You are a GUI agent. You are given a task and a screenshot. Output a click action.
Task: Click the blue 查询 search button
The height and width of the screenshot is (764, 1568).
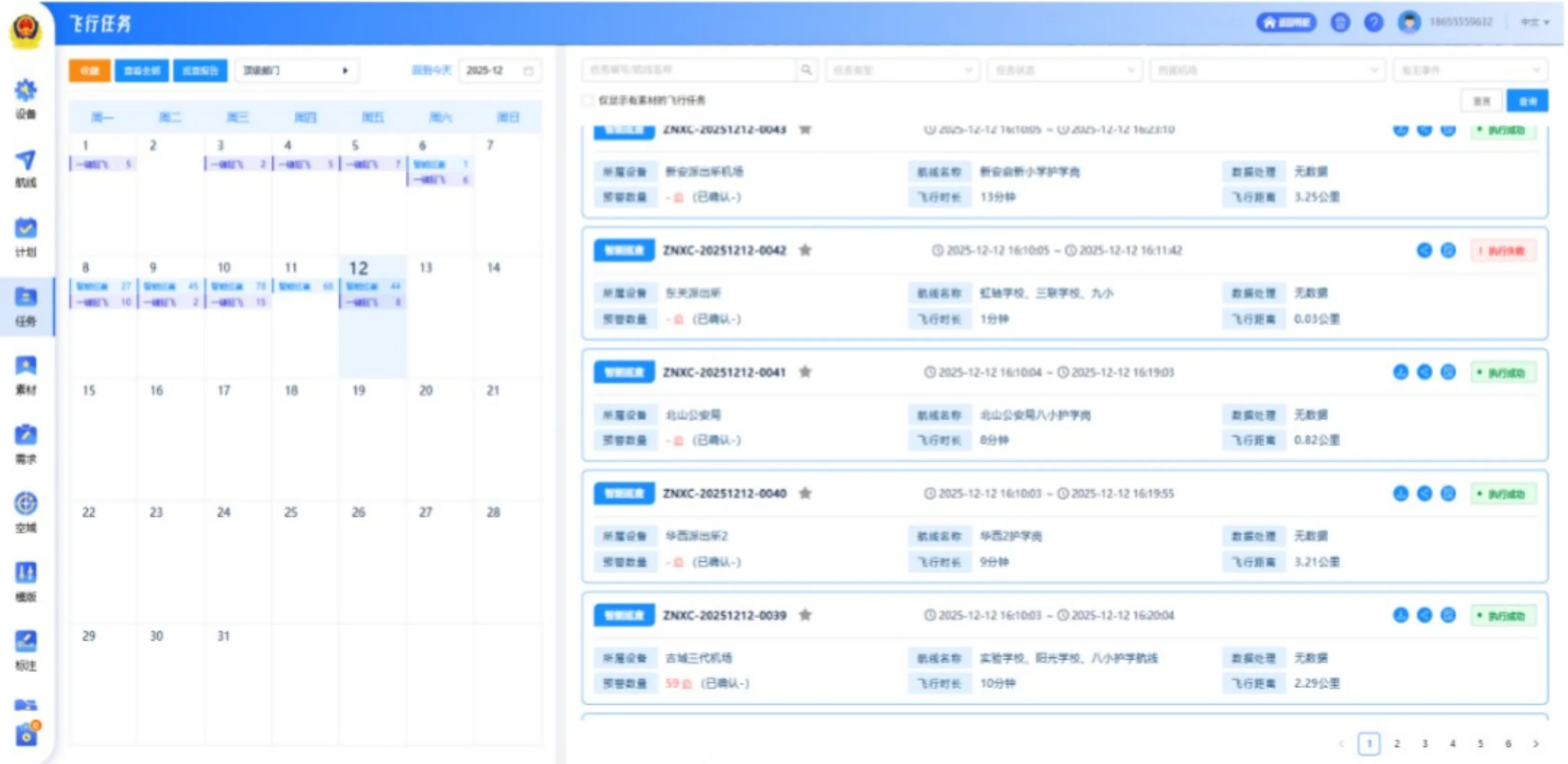tap(1527, 101)
